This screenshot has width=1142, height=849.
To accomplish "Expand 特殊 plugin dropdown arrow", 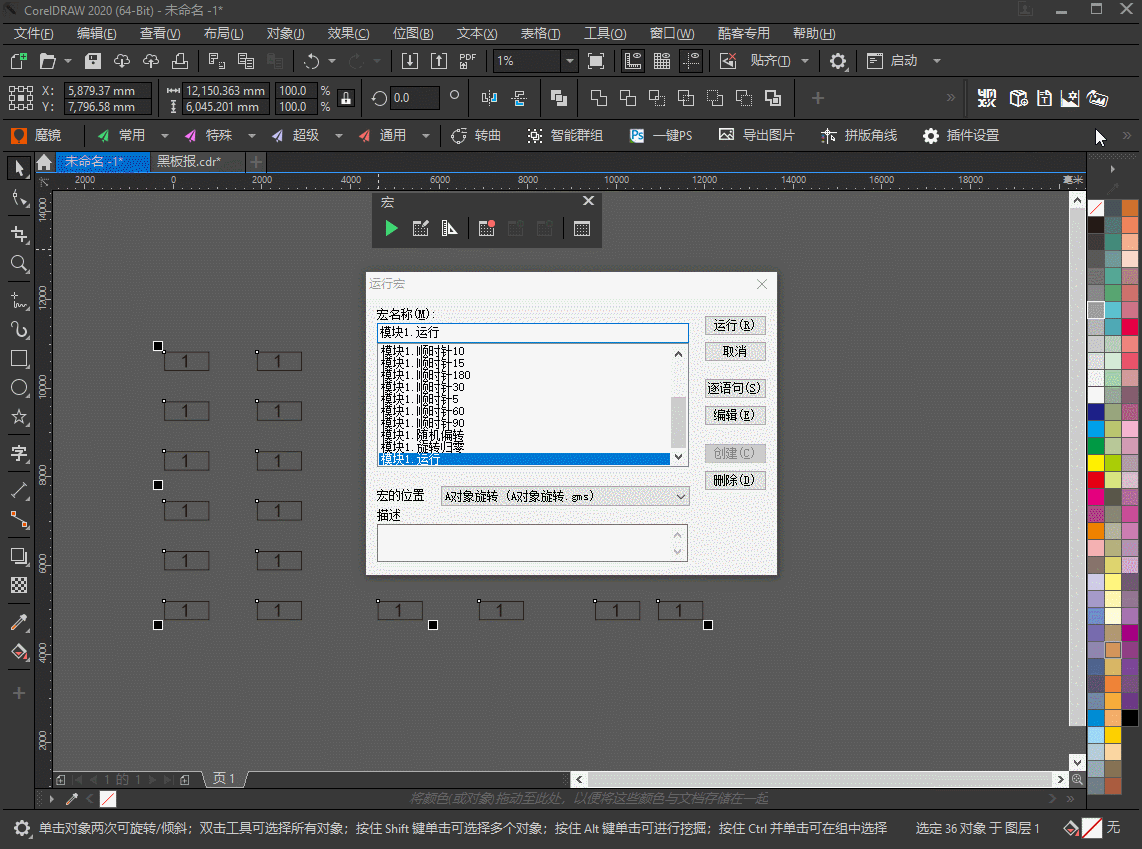I will coord(252,135).
